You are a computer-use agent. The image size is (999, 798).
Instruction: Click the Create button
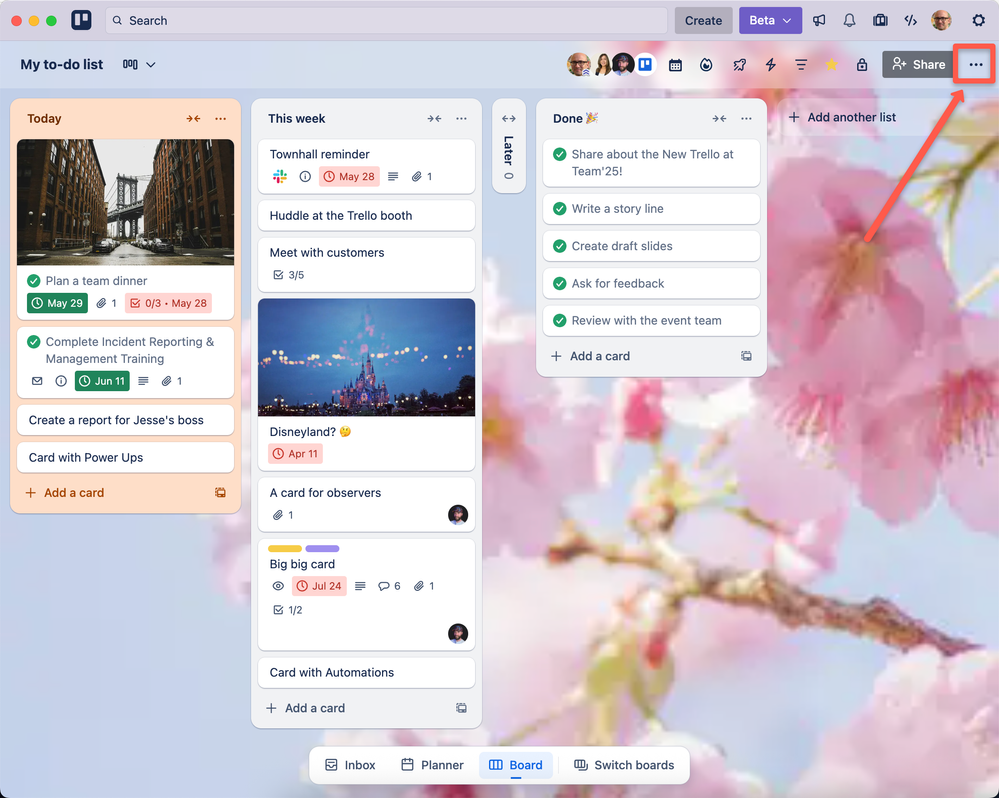coord(703,20)
